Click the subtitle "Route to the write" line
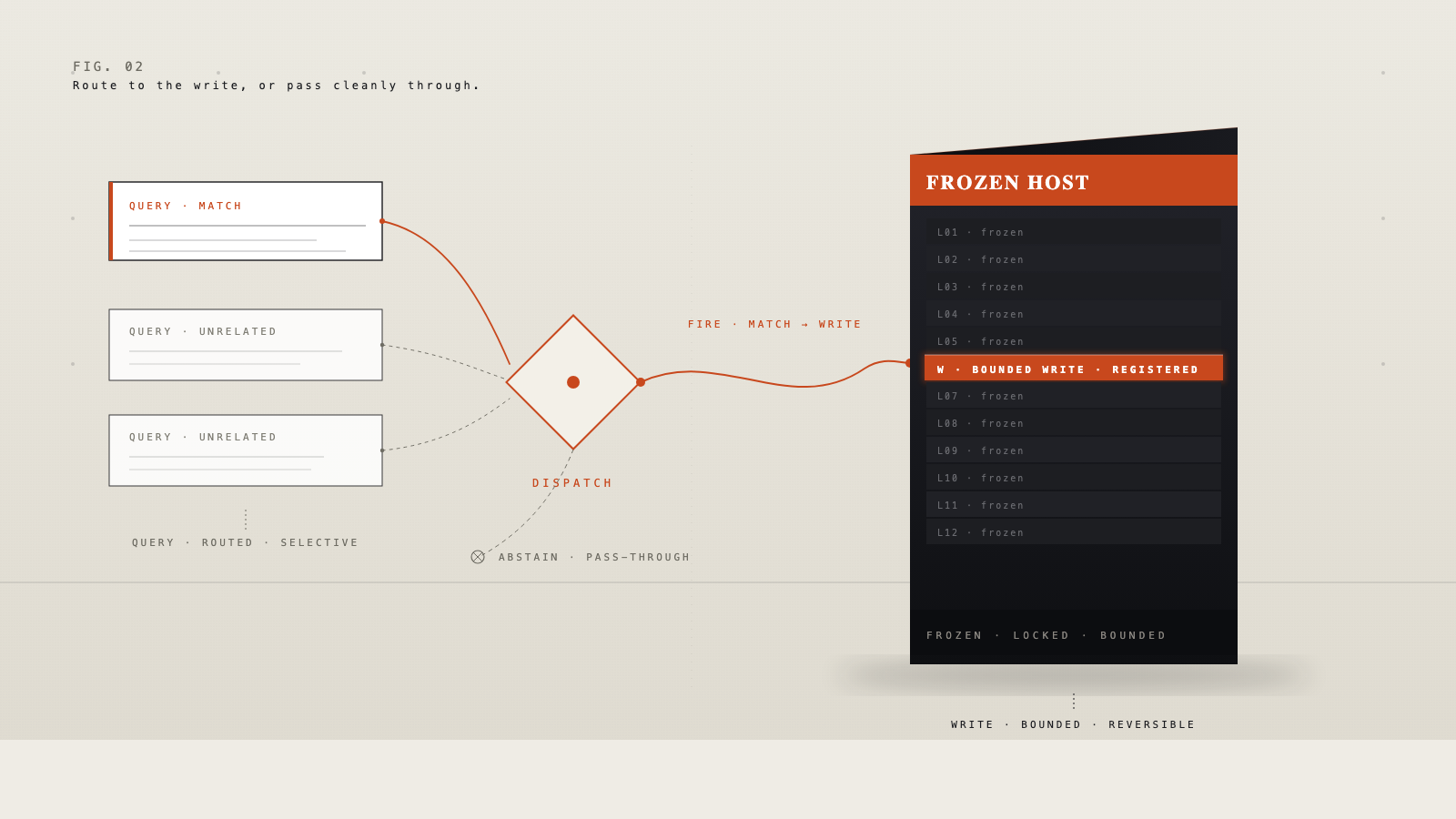 [276, 86]
